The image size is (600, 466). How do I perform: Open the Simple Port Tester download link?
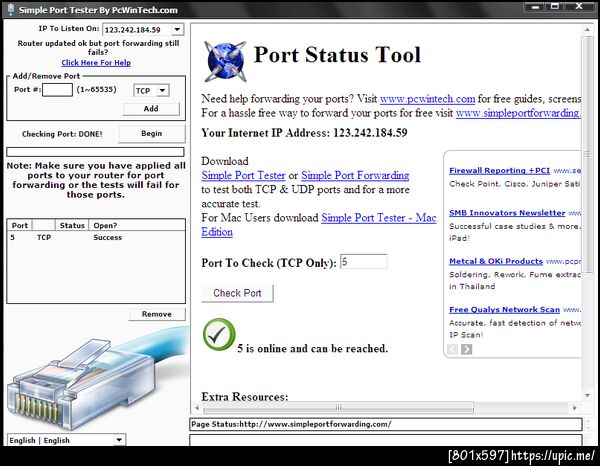click(x=243, y=175)
